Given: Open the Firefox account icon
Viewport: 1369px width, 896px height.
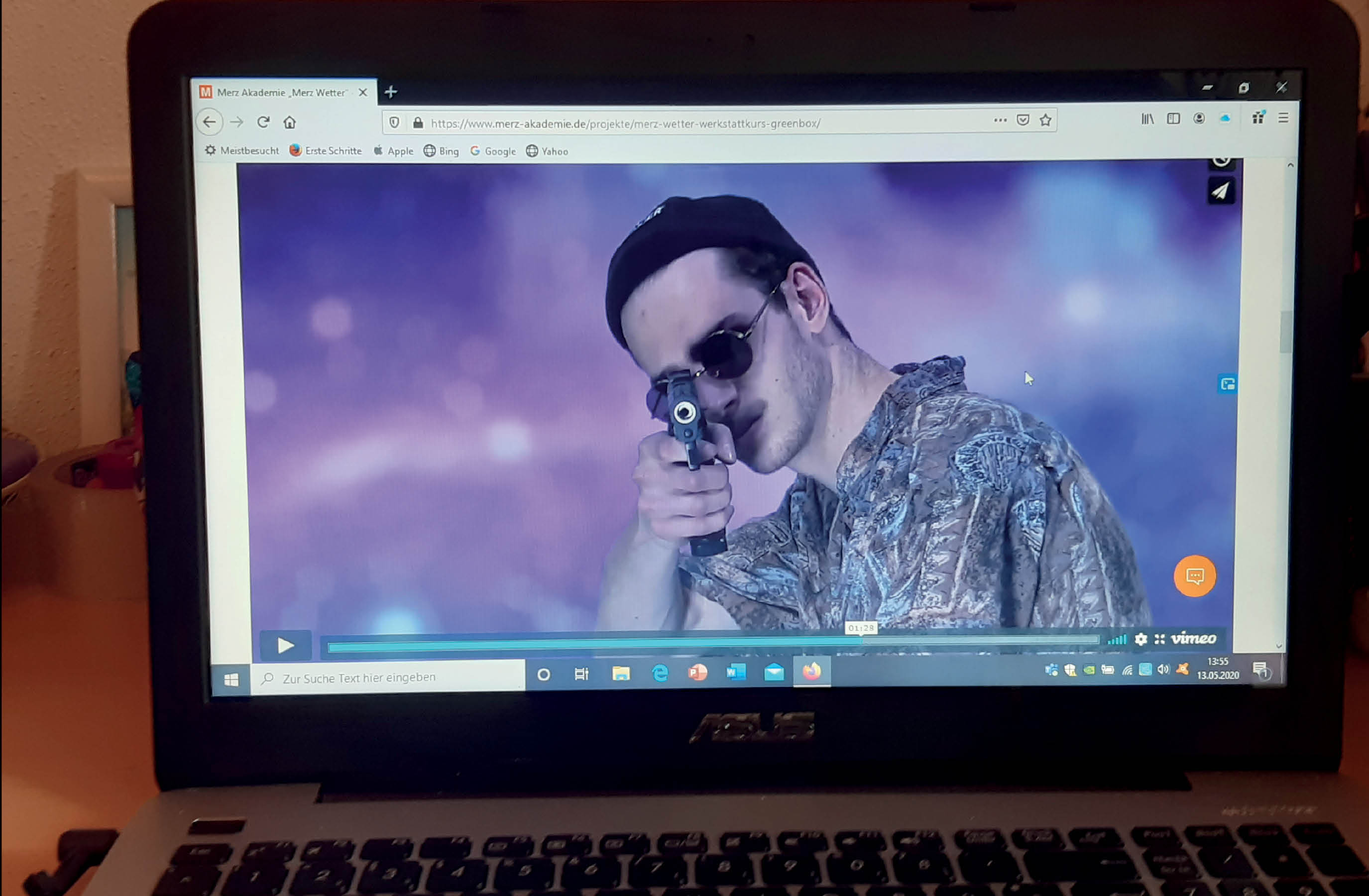Looking at the screenshot, I should [x=1199, y=118].
